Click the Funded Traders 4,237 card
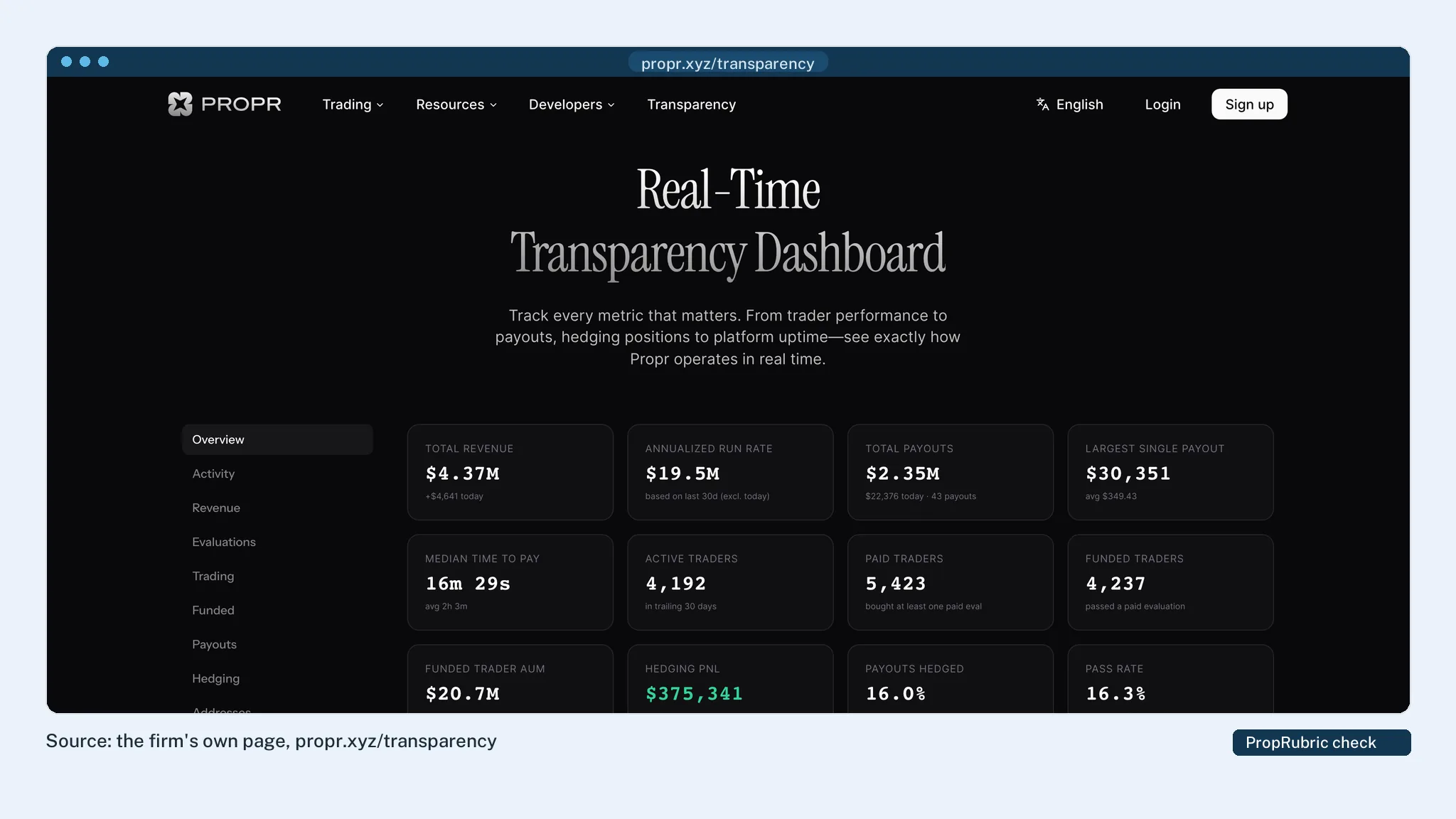Viewport: 1456px width, 819px height. [1170, 582]
